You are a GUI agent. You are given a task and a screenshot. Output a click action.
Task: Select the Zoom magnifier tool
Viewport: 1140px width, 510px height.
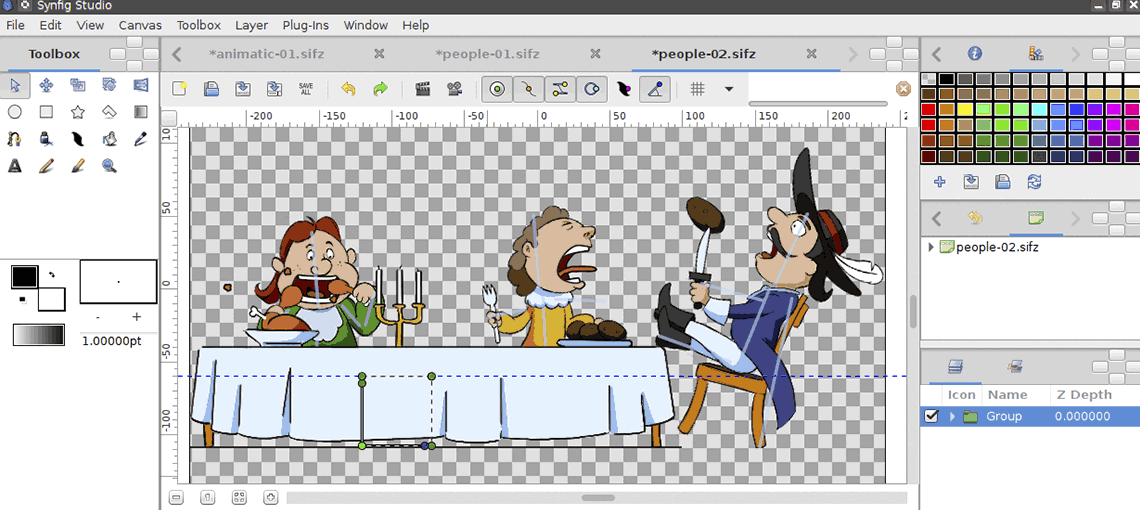[x=109, y=166]
